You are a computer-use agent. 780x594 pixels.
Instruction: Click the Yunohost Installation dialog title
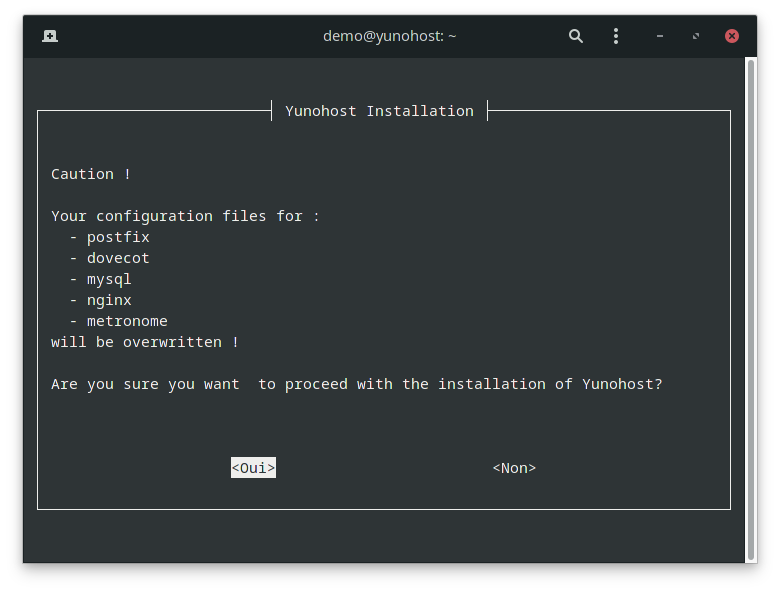tap(379, 110)
